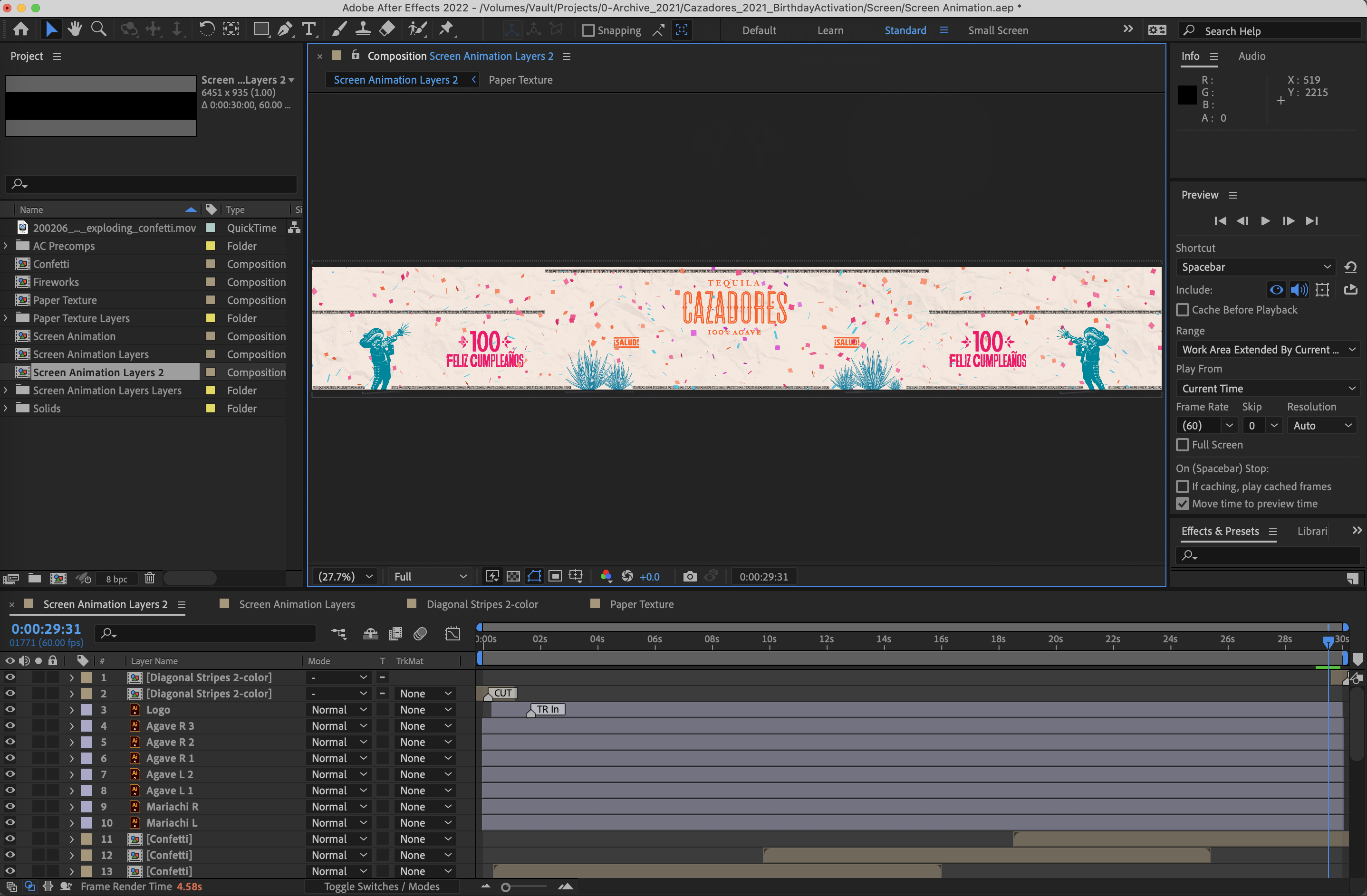Screen dimensions: 1367x896
Task: Select the Eraser tool
Action: 387,29
